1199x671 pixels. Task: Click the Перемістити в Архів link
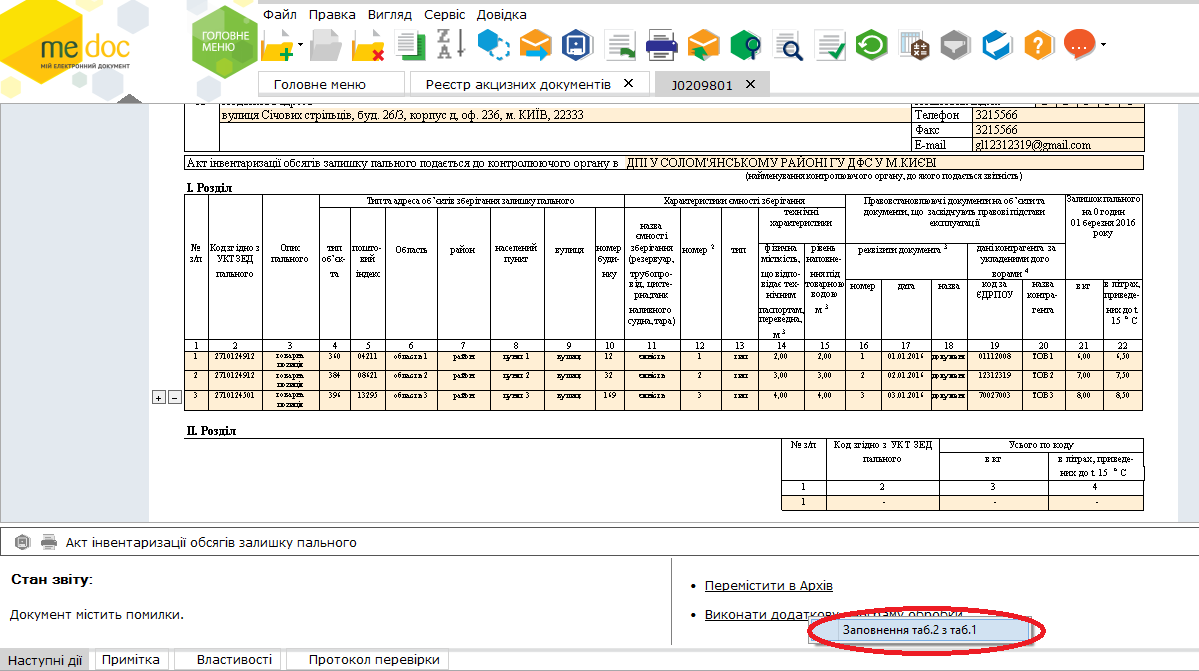click(768, 586)
